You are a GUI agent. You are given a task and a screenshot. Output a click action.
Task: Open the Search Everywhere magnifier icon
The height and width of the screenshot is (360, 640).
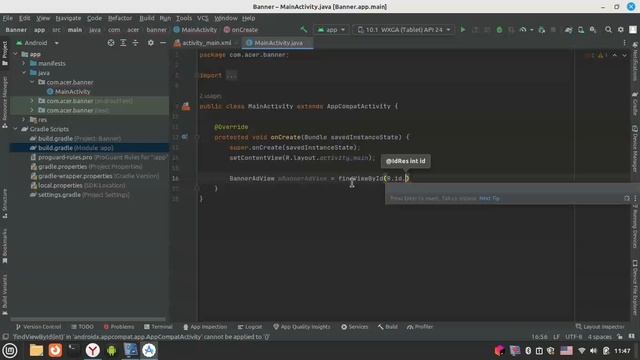click(x=608, y=29)
